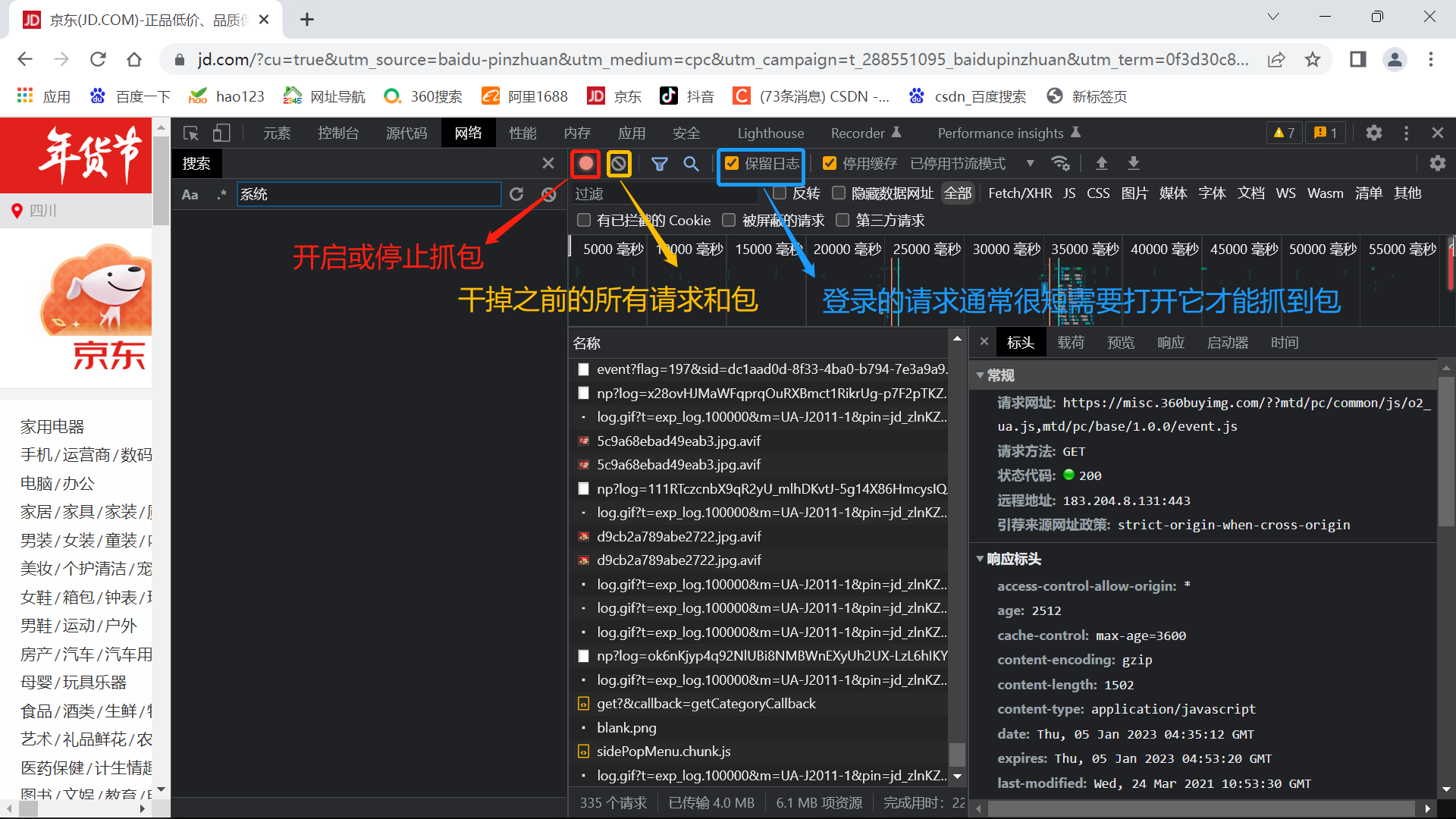The height and width of the screenshot is (819, 1456).
Task: Collapse the 常规 section
Action: (981, 375)
